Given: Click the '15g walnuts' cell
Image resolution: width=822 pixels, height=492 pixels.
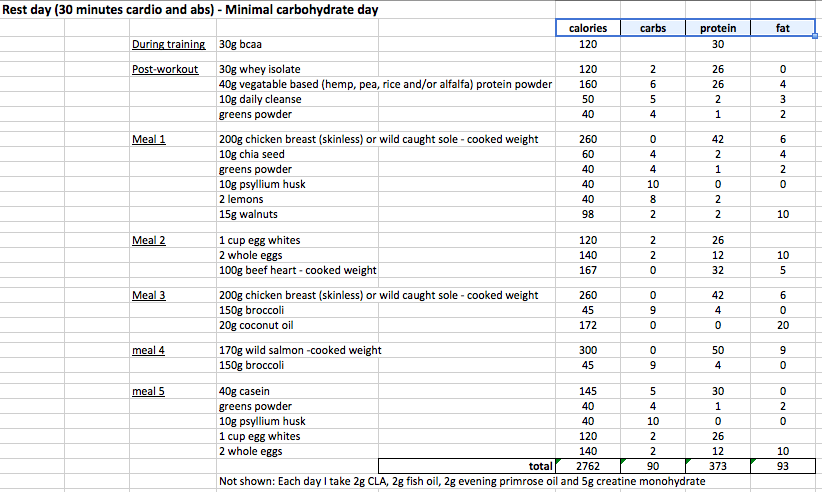Looking at the screenshot, I should click(297, 214).
